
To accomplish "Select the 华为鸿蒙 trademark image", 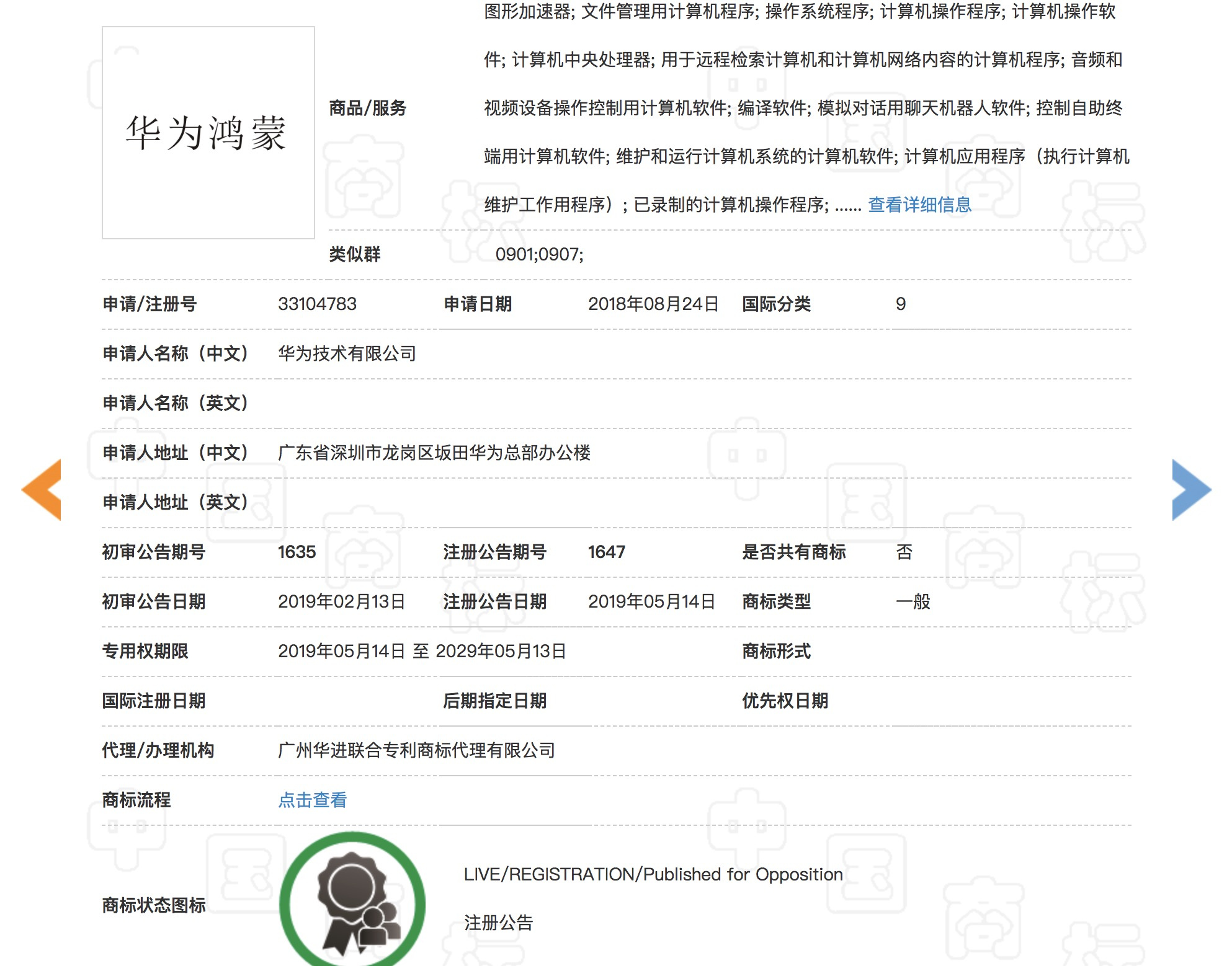I will pos(208,133).
